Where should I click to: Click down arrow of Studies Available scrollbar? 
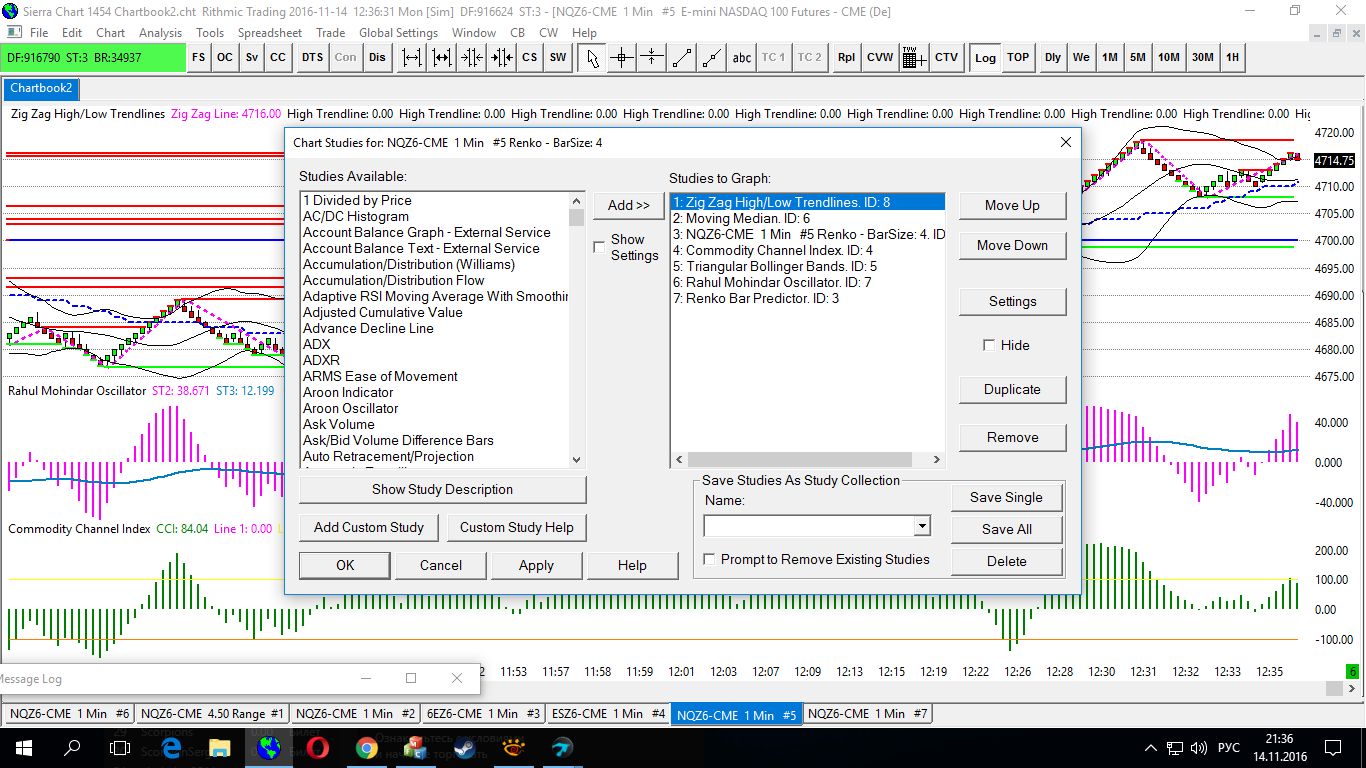tap(576, 459)
